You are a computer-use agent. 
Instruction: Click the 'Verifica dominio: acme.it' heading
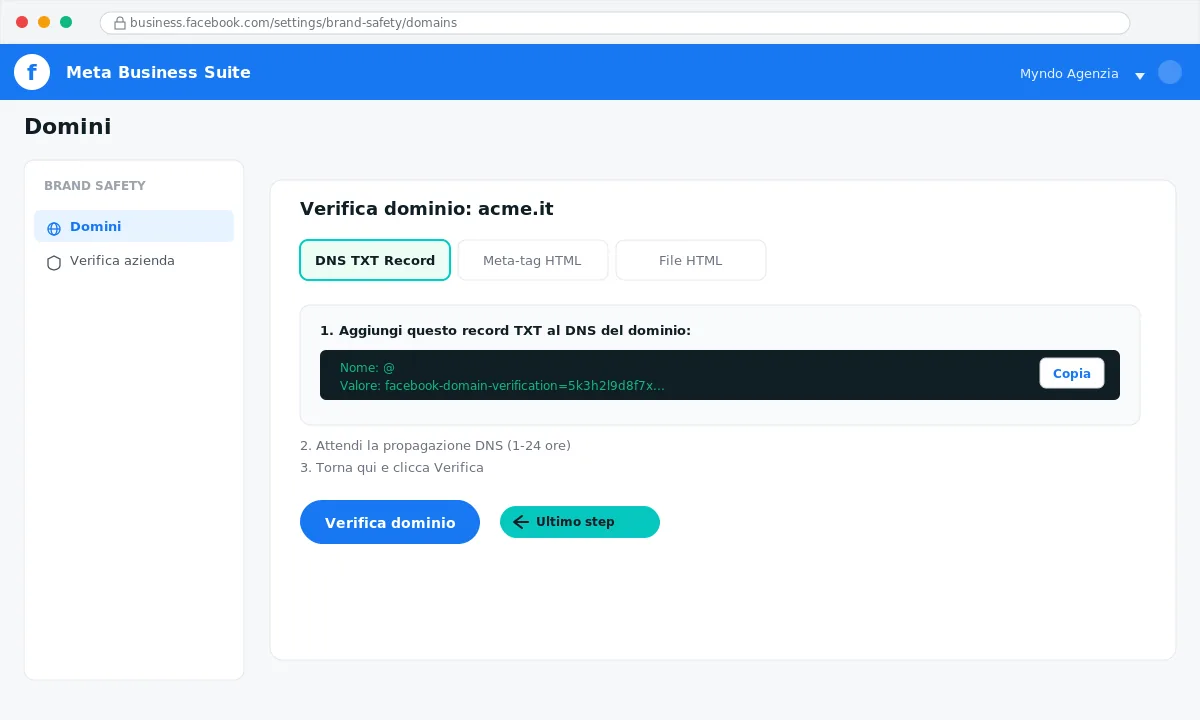pos(427,209)
